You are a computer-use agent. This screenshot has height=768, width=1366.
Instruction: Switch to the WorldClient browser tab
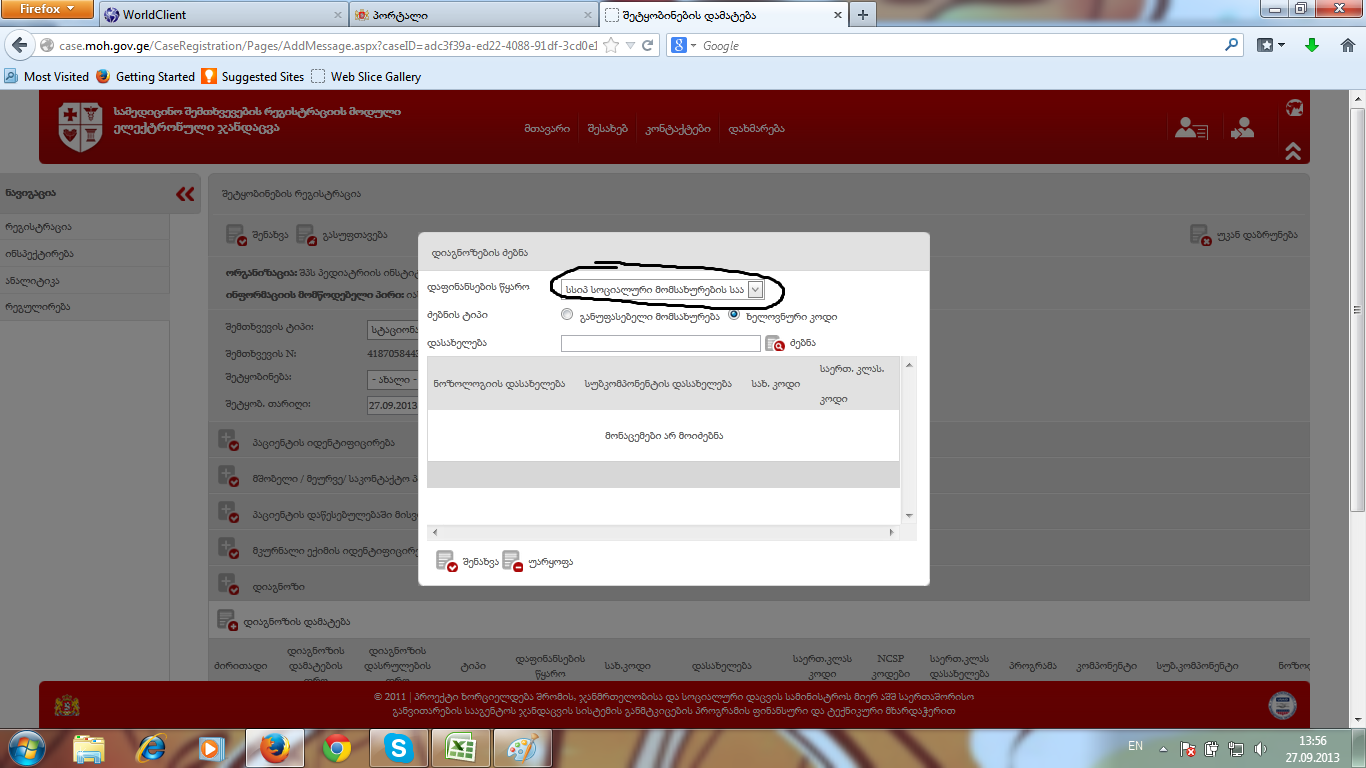[219, 15]
